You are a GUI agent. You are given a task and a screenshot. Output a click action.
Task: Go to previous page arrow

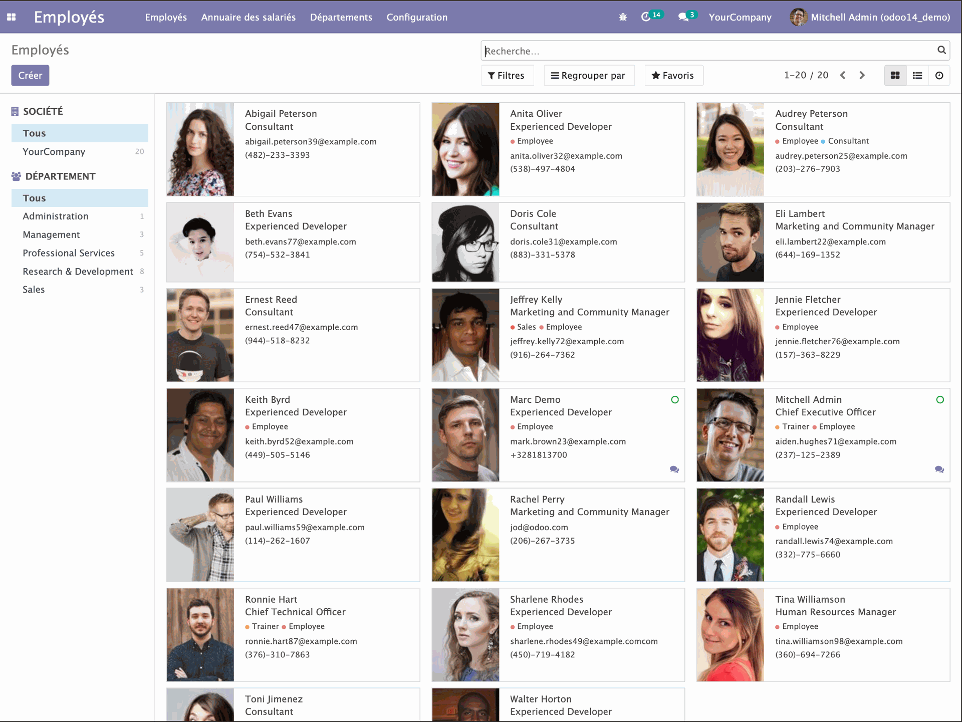pos(842,75)
